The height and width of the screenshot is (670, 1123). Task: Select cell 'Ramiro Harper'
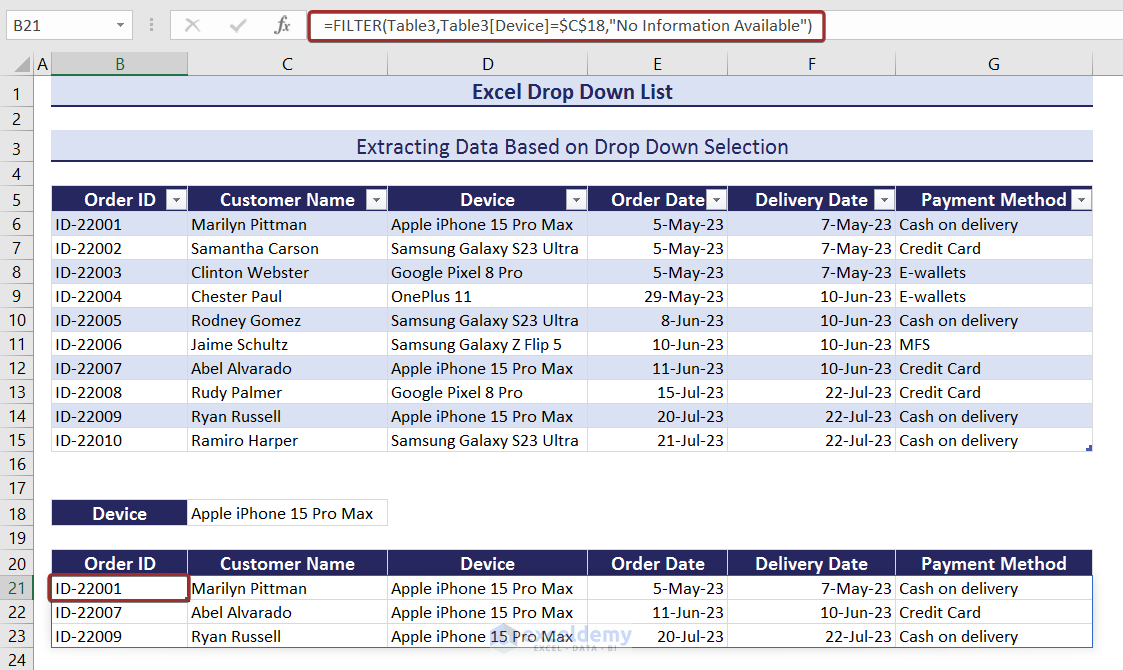click(x=287, y=441)
